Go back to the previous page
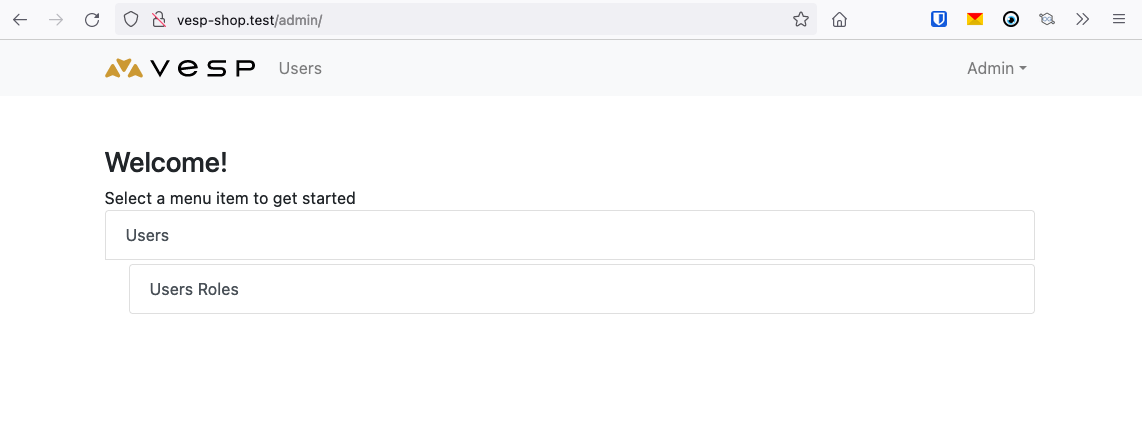1142x439 pixels. [x=20, y=20]
